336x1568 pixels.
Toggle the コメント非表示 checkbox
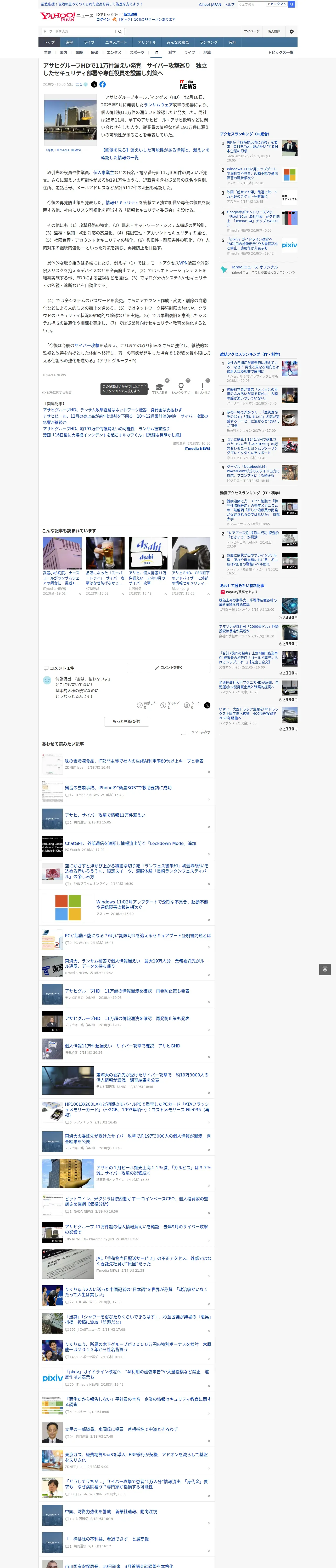click(183, 732)
